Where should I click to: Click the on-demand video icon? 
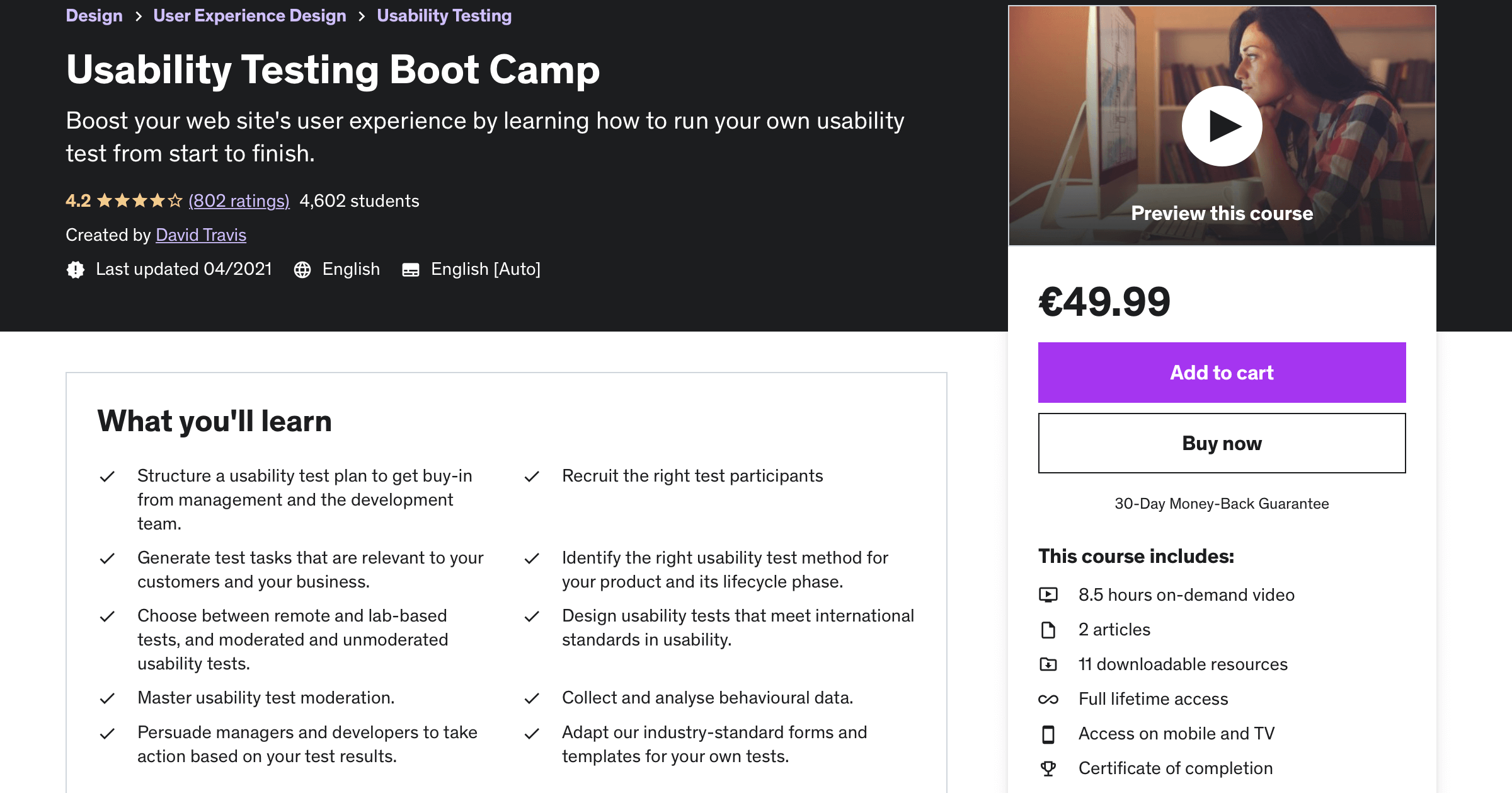(1048, 594)
